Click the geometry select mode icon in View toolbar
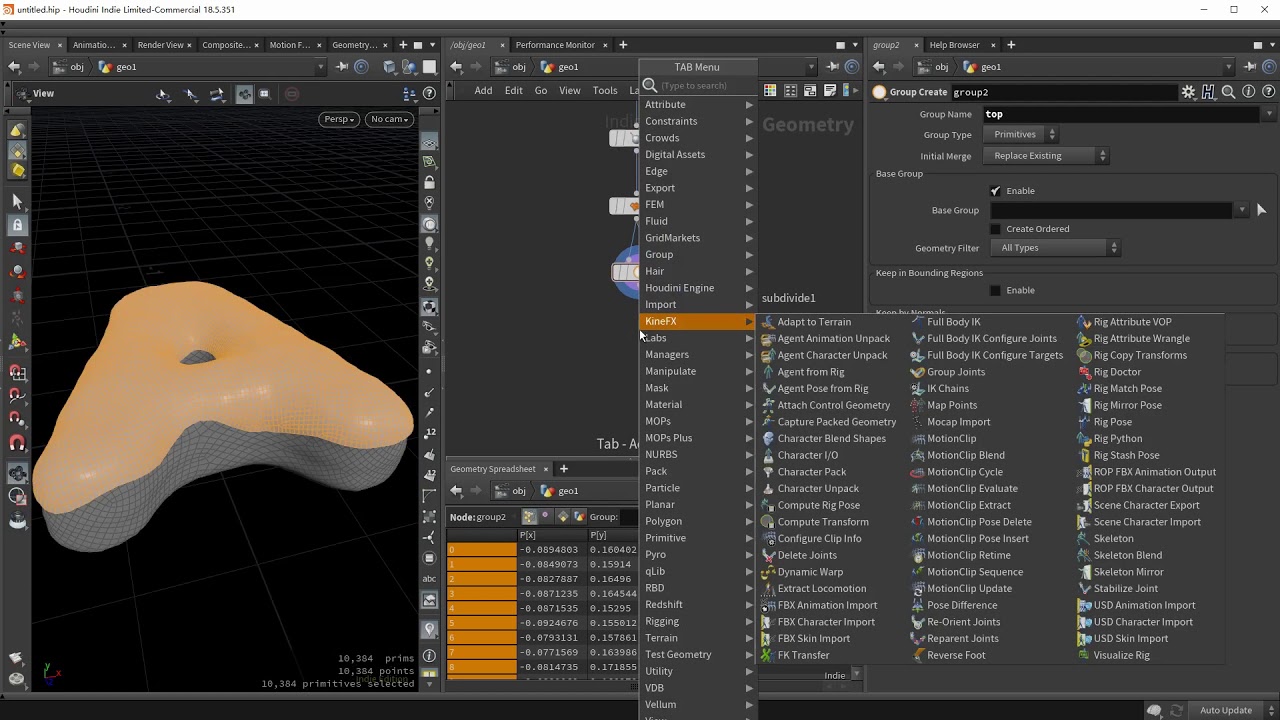1280x720 pixels. pos(245,94)
